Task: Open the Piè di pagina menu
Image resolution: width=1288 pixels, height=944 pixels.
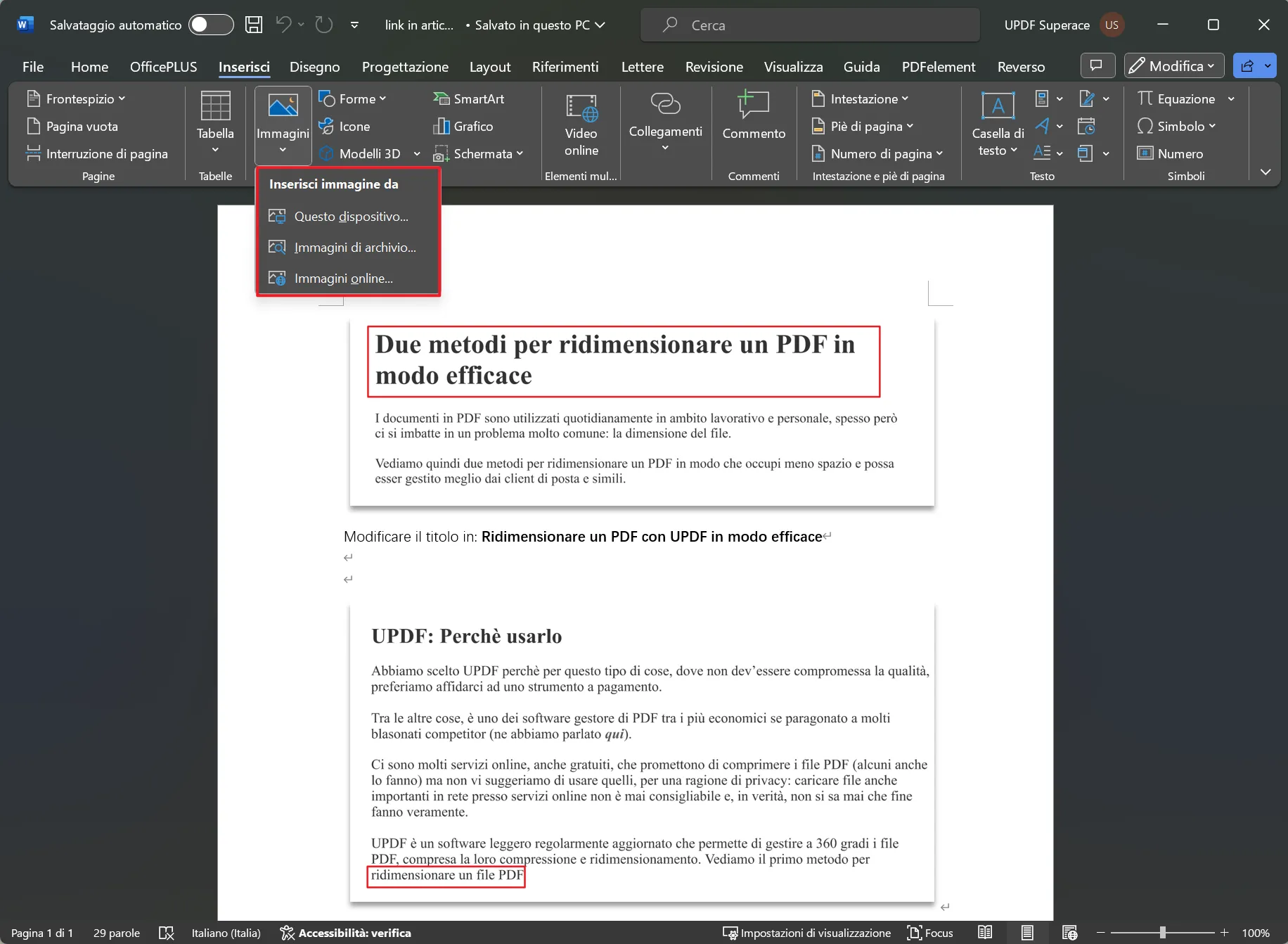Action: click(x=863, y=126)
